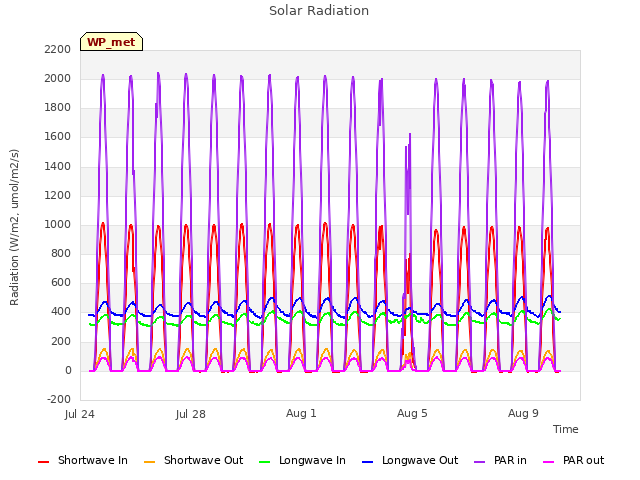Click the PAR in legend entry
640x480 pixels.
[x=500, y=460]
